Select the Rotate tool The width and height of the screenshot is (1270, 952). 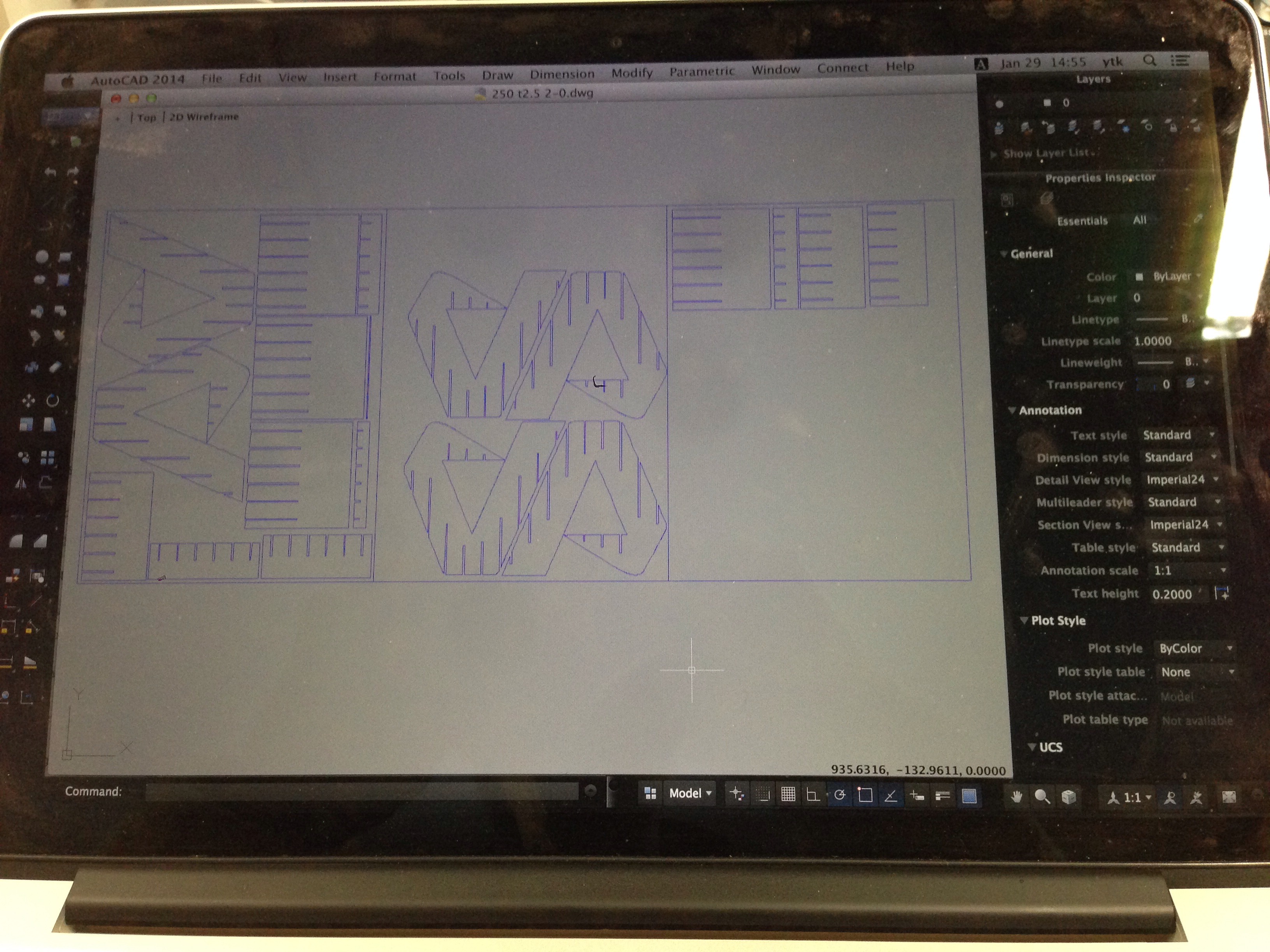pyautogui.click(x=52, y=400)
